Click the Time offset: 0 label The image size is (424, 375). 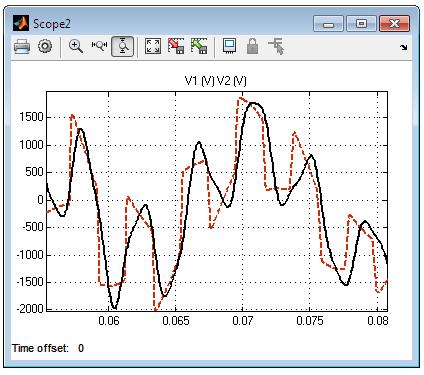click(x=48, y=348)
